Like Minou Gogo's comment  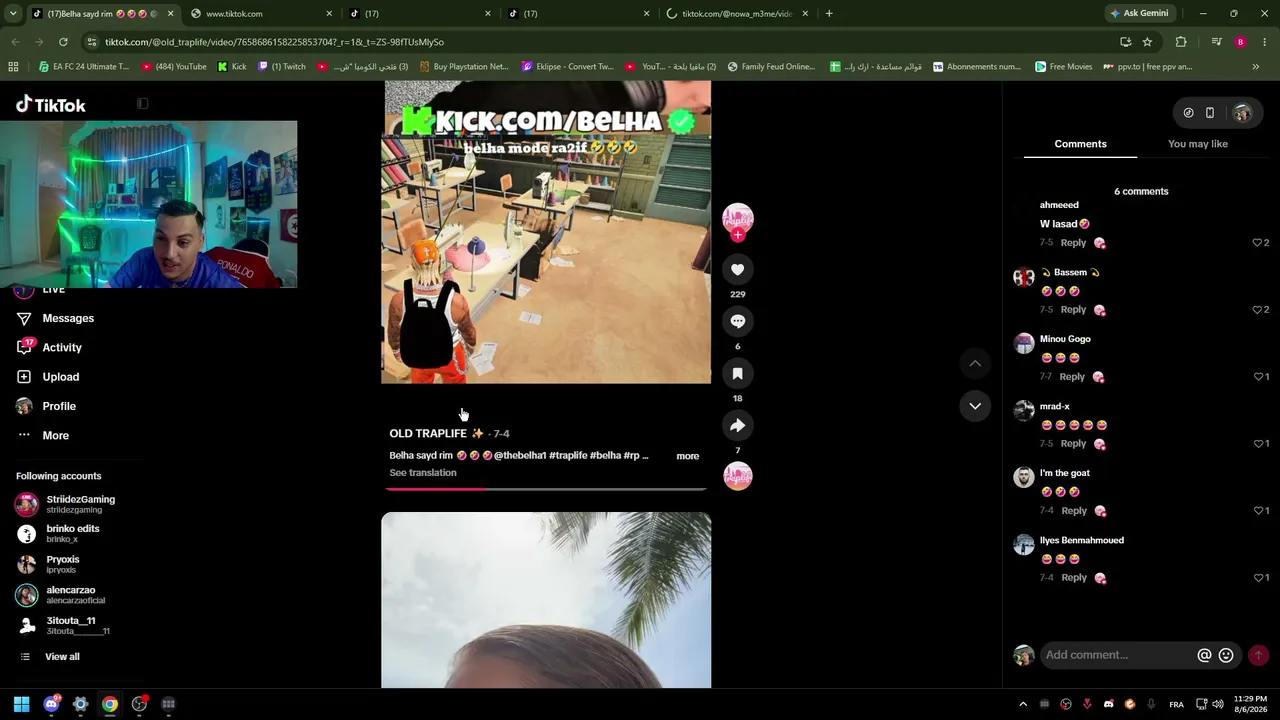click(x=1258, y=377)
